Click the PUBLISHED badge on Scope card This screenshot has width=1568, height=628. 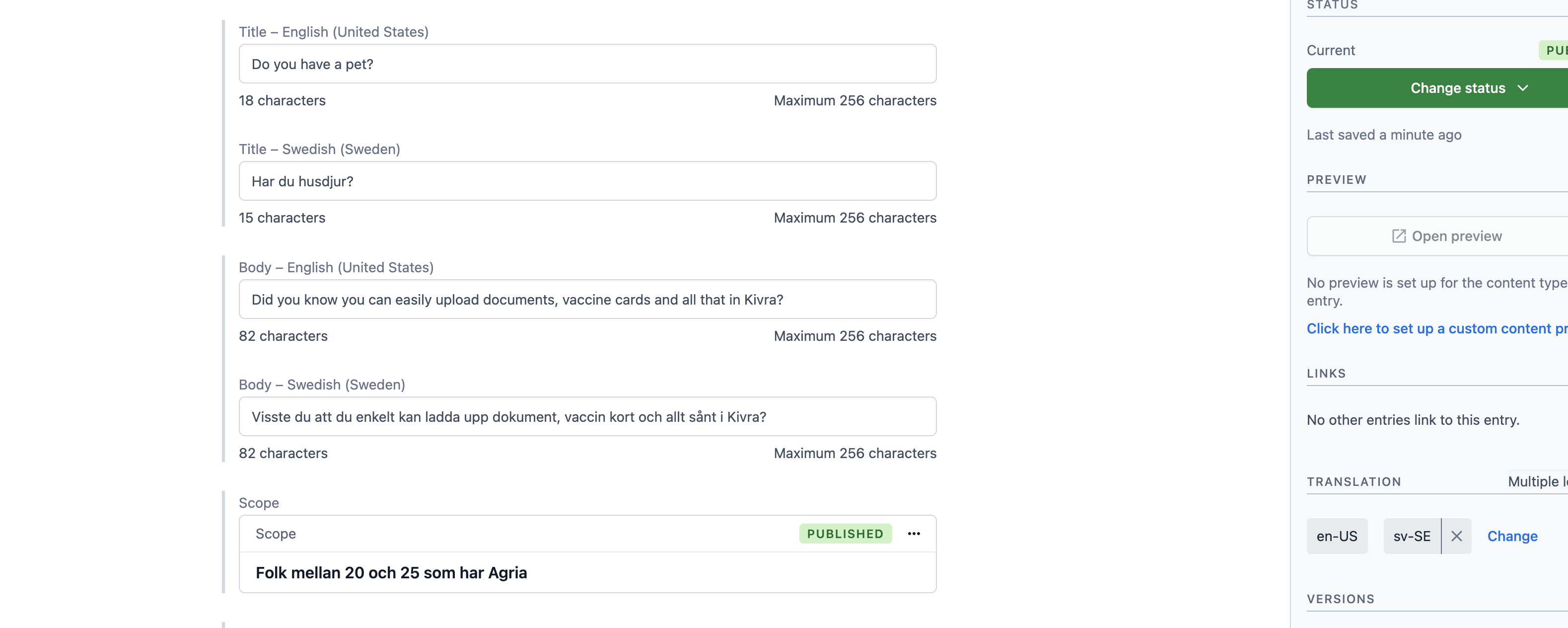click(845, 534)
